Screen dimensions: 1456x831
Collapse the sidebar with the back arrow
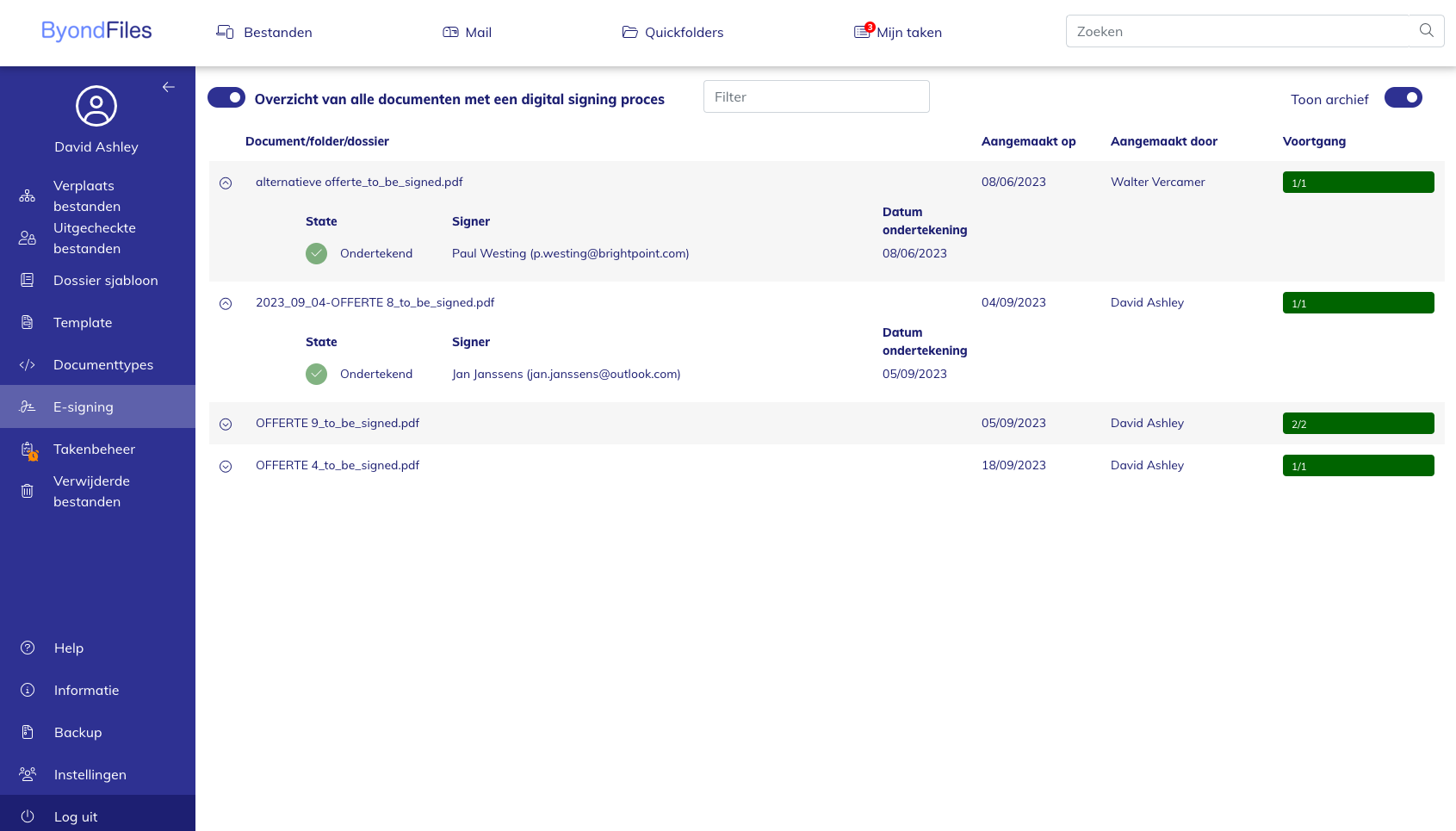(169, 87)
